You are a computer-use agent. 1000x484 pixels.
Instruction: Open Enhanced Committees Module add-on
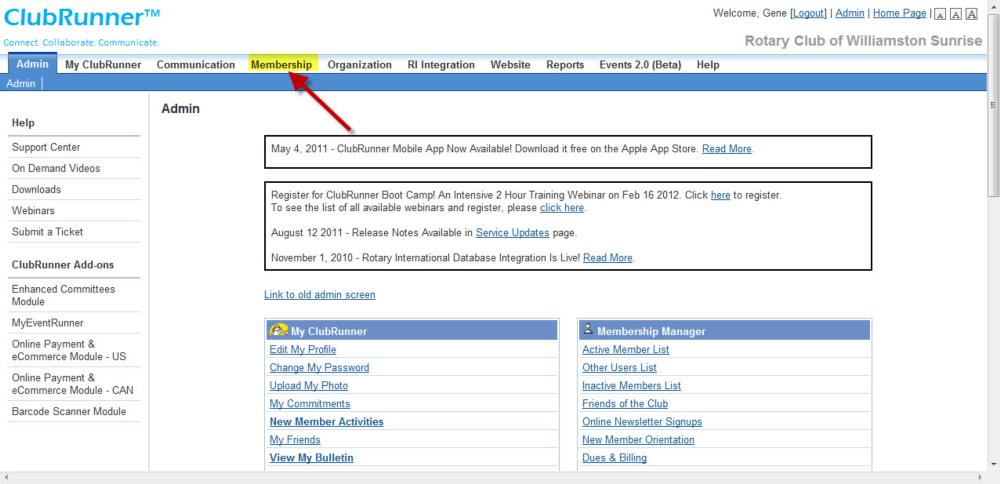click(63, 295)
